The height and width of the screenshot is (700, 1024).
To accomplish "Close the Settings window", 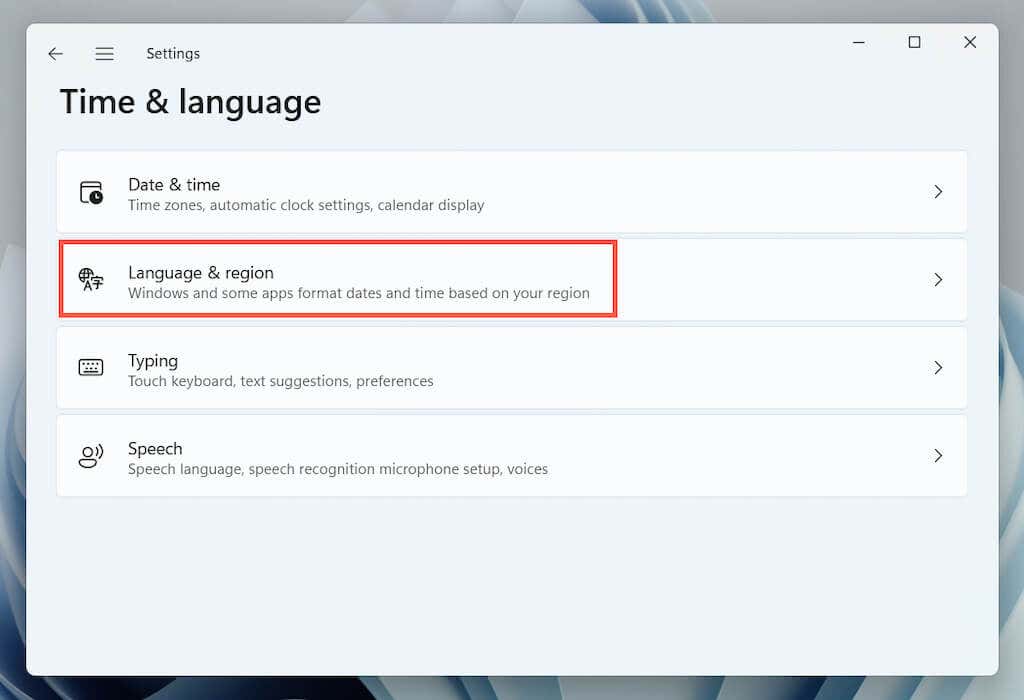I will 970,42.
